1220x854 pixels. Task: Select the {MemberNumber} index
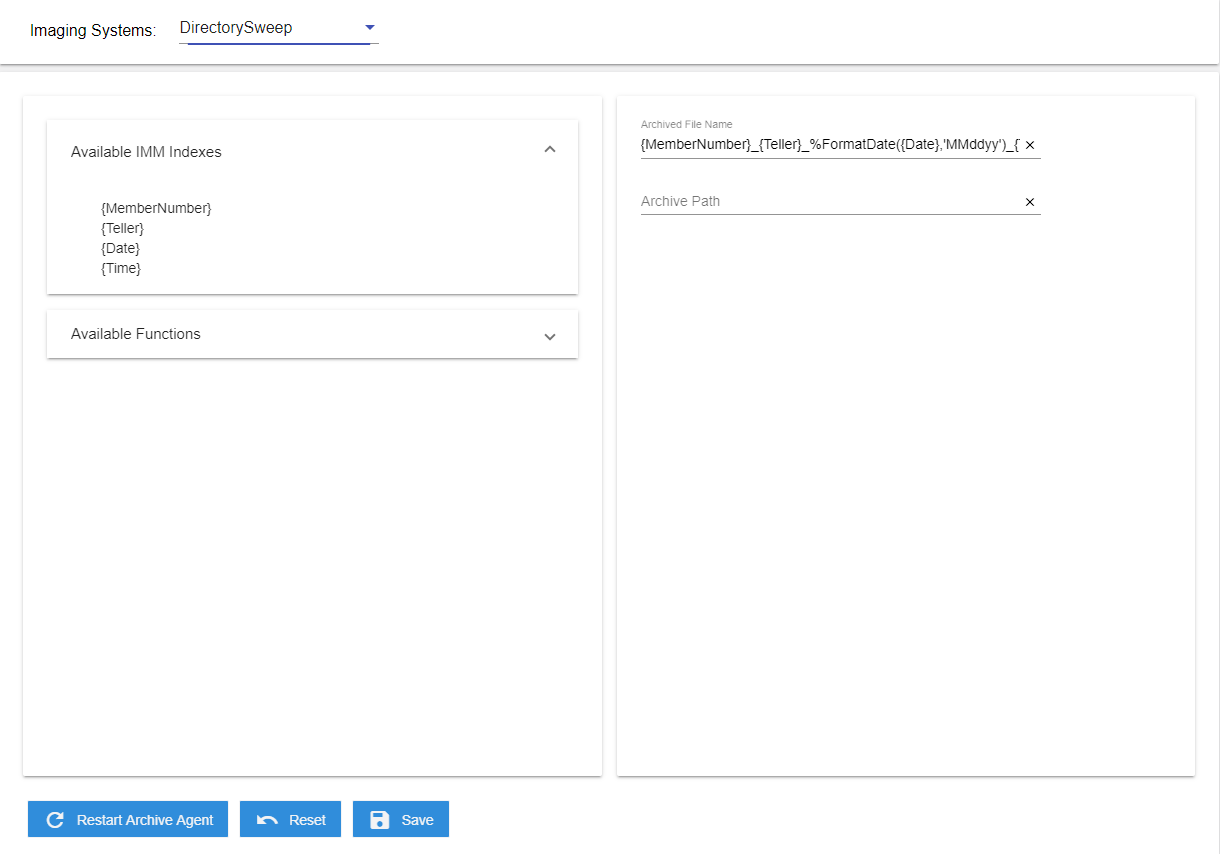156,208
